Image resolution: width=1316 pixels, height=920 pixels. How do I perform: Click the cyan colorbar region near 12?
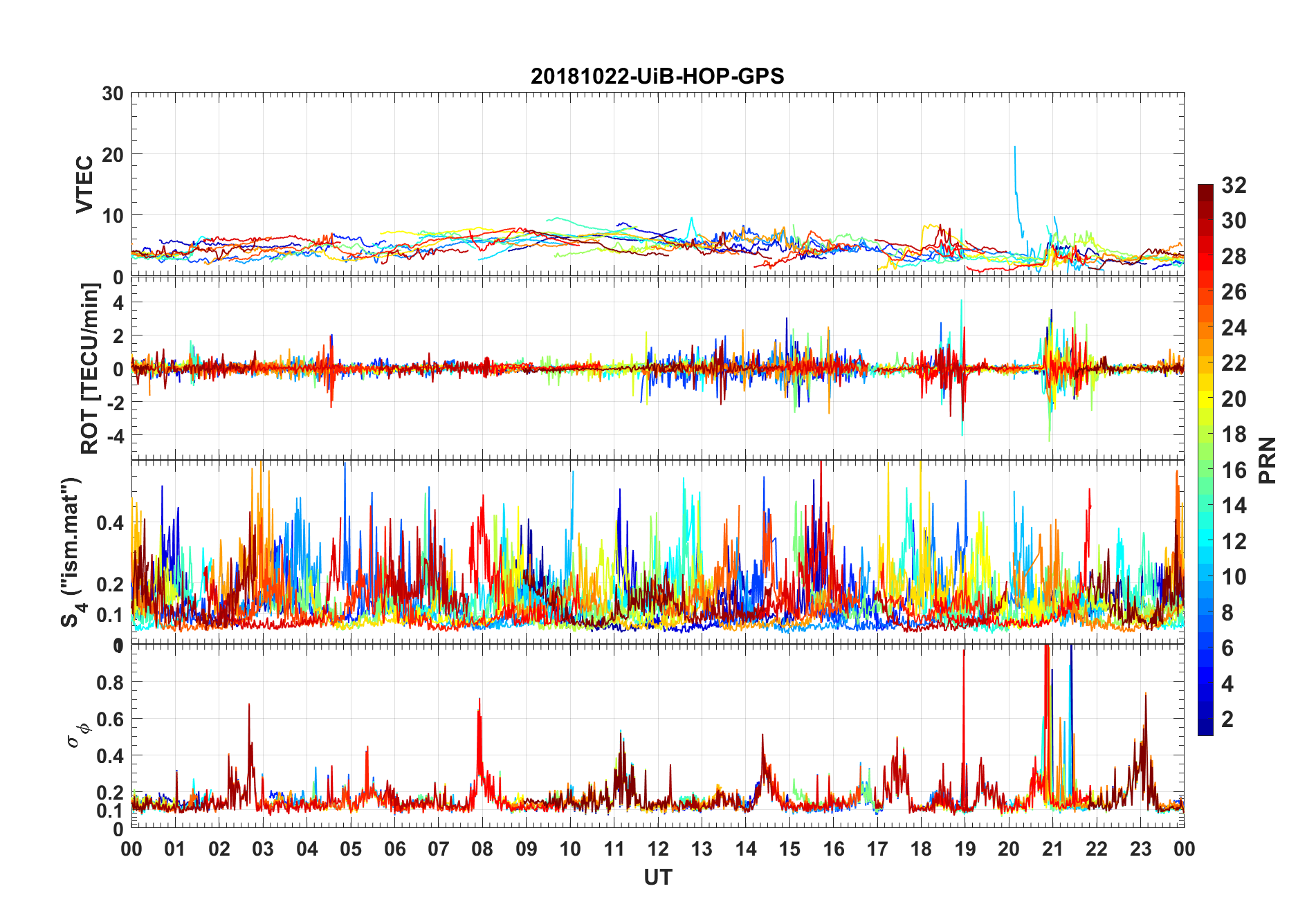tap(1205, 542)
